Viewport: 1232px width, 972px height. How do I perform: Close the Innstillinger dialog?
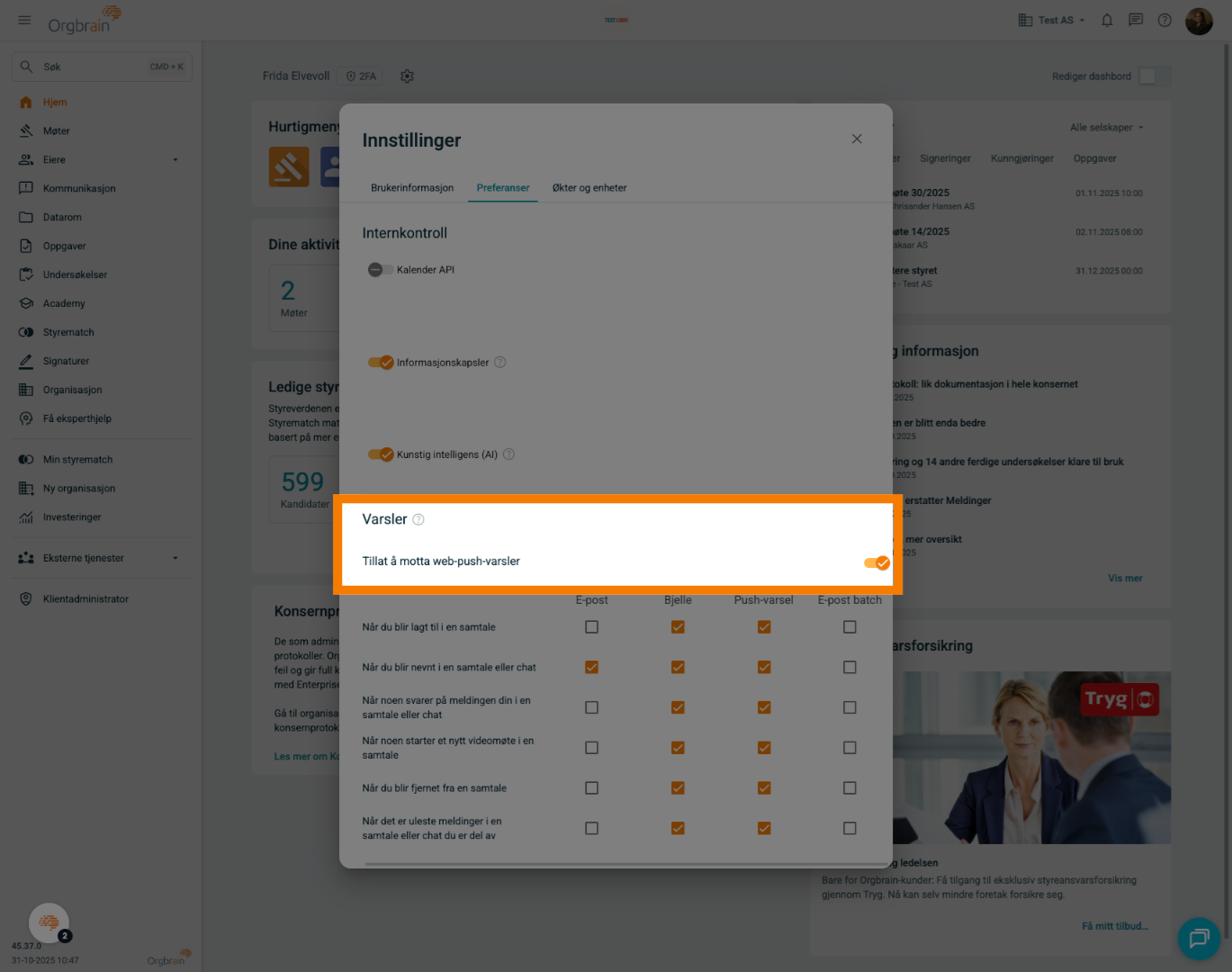[857, 139]
